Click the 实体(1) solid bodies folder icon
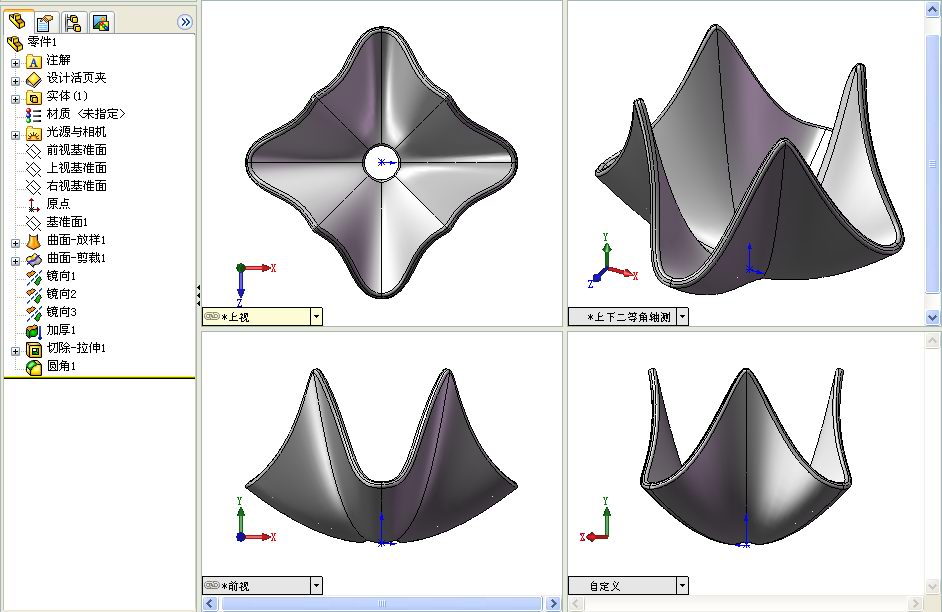 [34, 97]
